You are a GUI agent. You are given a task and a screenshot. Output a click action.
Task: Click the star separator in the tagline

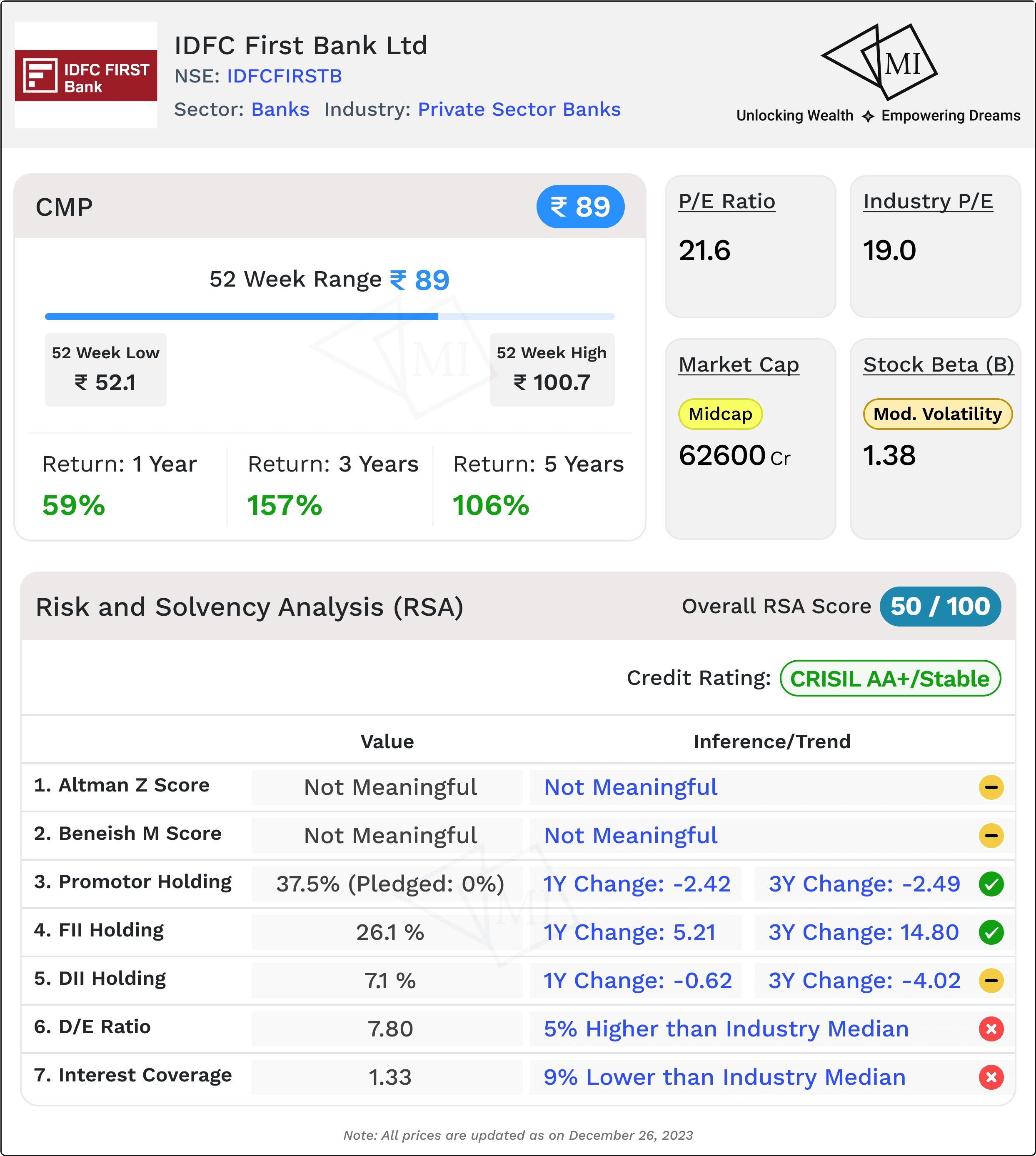tap(868, 117)
